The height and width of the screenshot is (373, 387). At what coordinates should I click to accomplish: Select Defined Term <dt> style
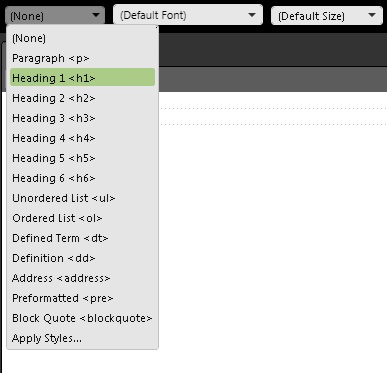(82, 238)
